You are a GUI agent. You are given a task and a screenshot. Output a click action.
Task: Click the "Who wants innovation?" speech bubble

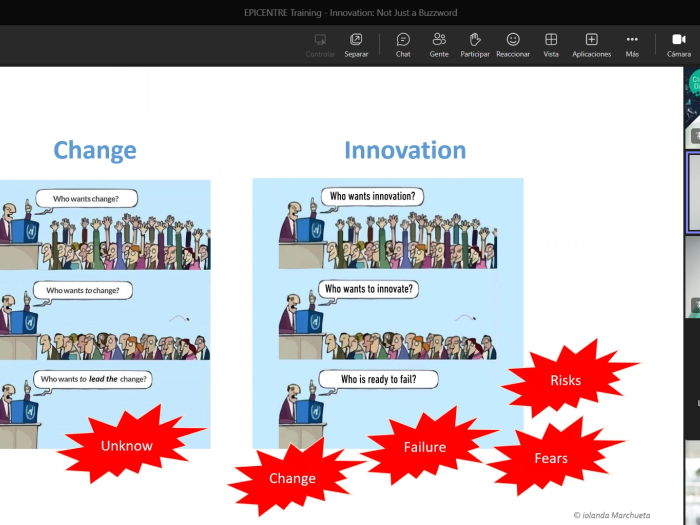[372, 196]
